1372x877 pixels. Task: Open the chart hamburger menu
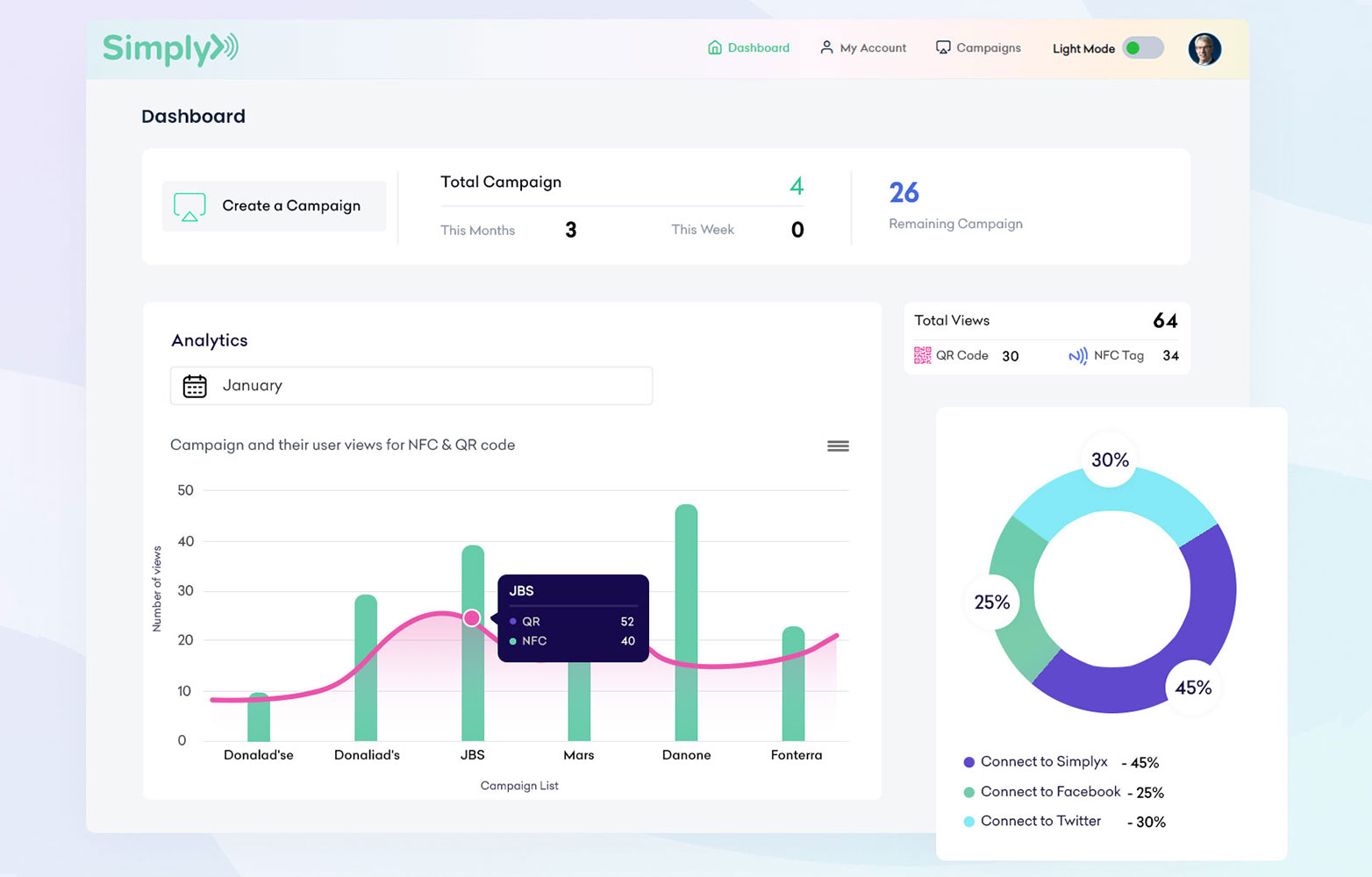(838, 446)
